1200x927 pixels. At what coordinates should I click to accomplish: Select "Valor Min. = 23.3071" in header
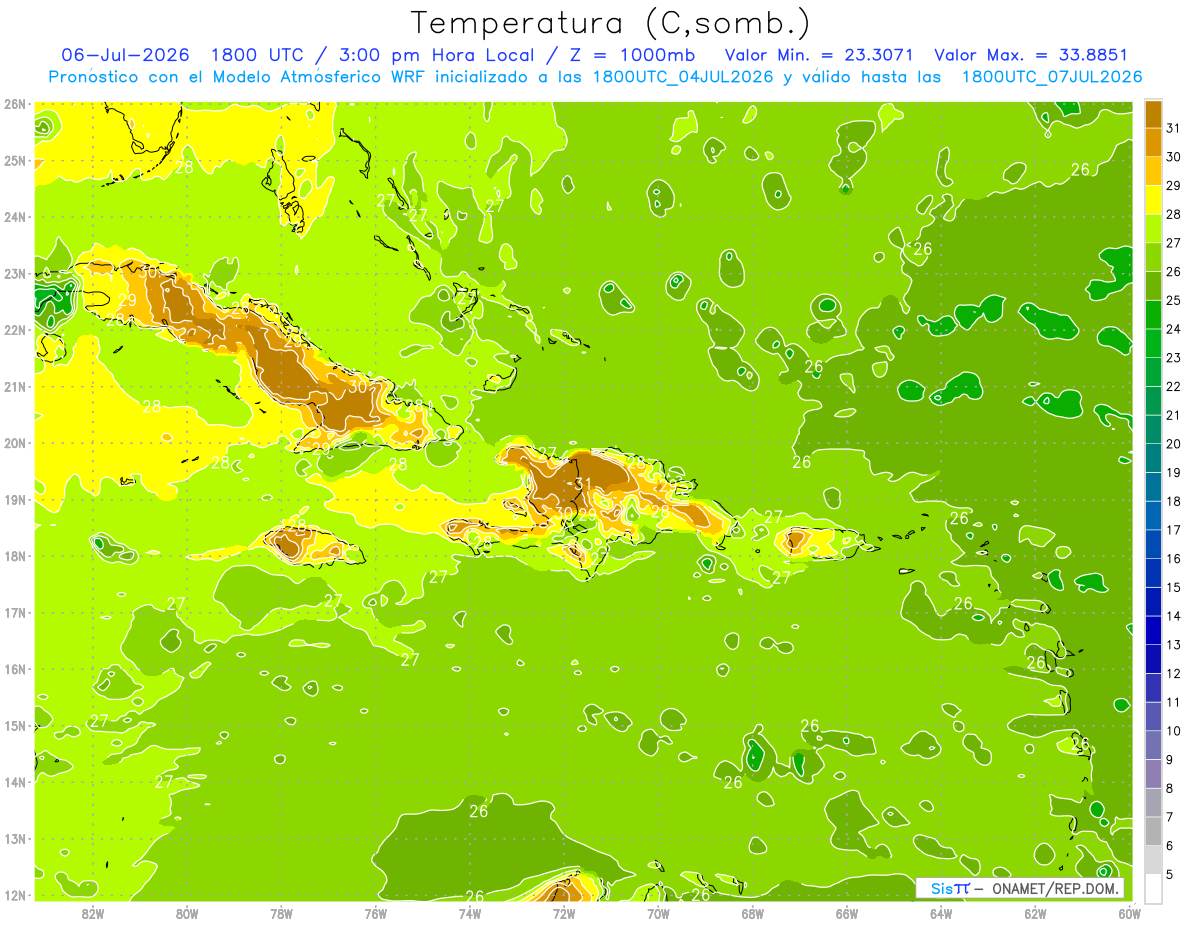pos(819,55)
